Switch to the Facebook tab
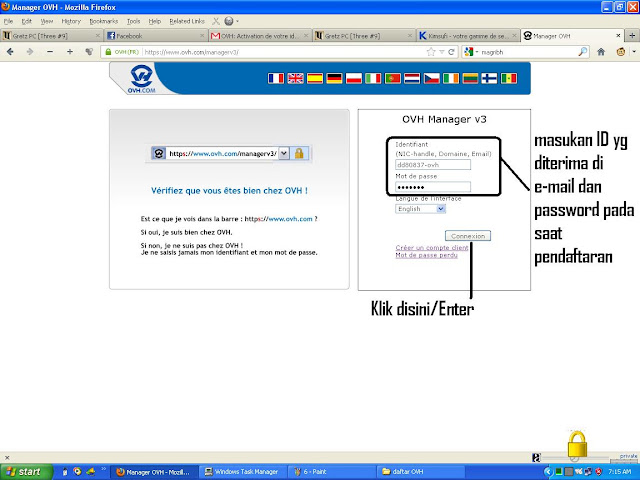Screen dimensions: 640x480 click(x=156, y=36)
